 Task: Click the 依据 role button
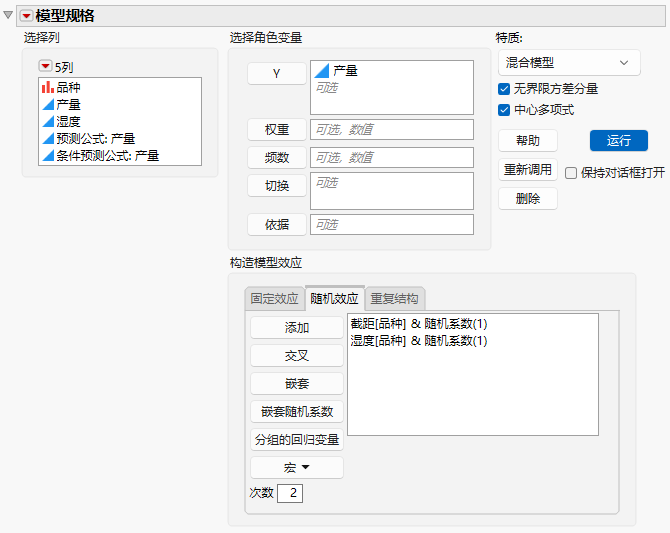[x=276, y=224]
